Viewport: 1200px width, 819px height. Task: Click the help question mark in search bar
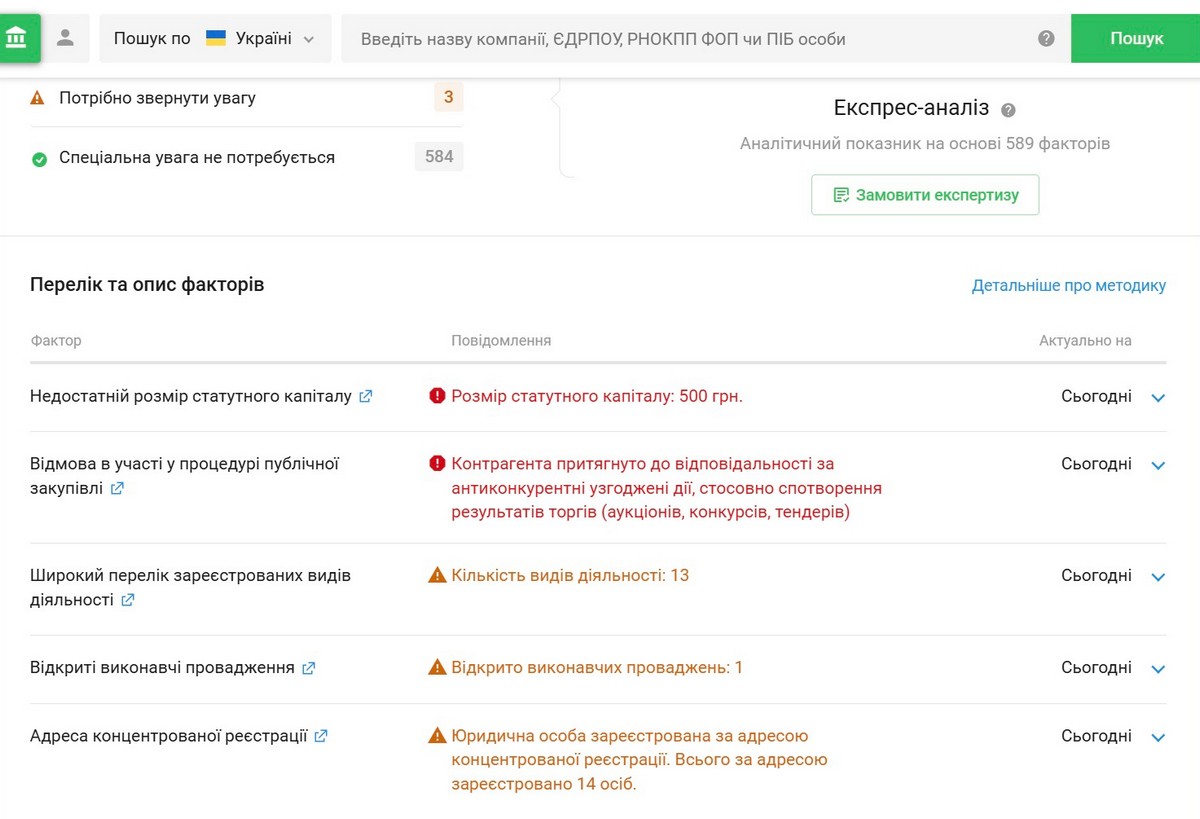[1046, 39]
